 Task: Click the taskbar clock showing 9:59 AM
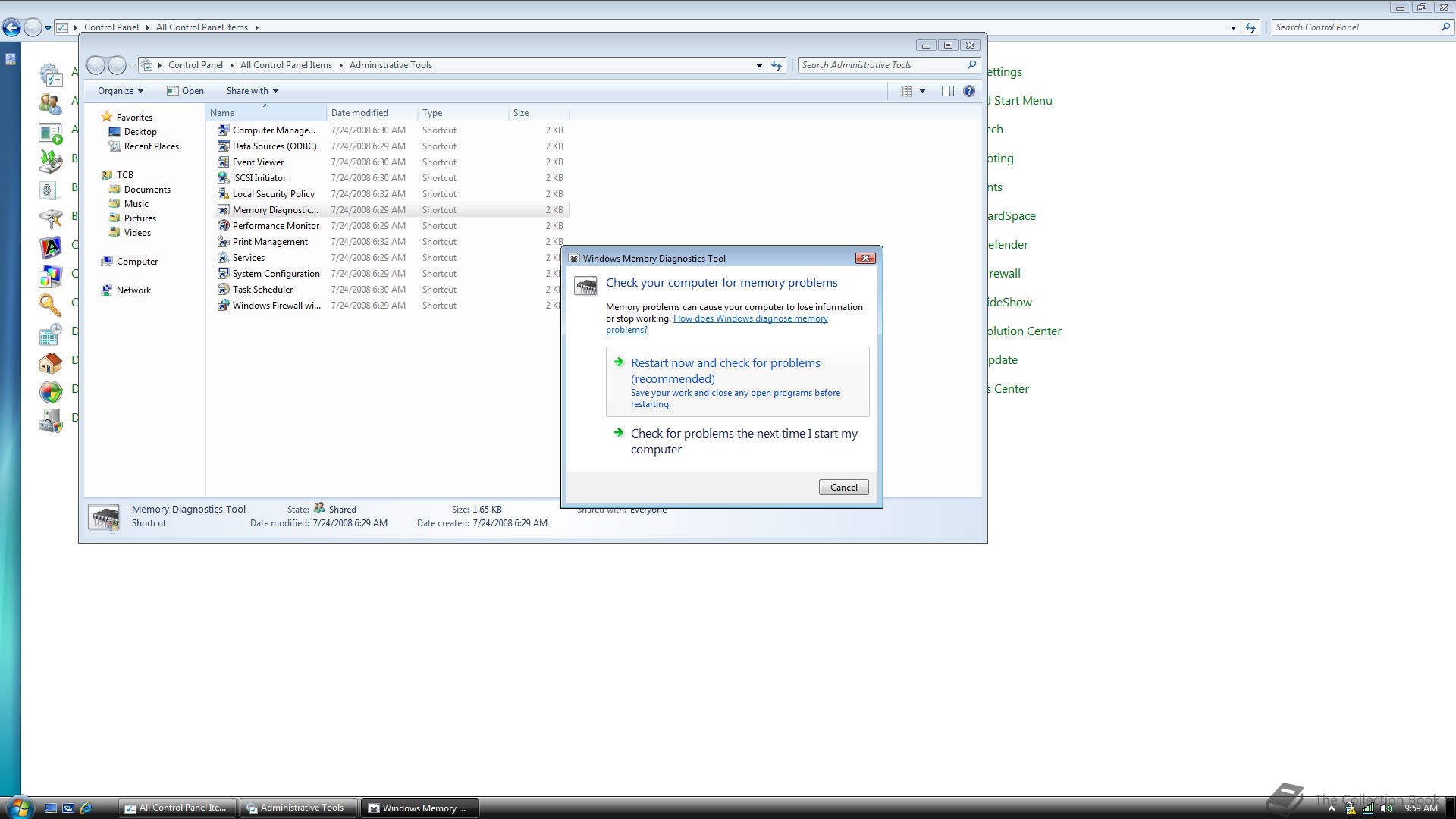1420,808
